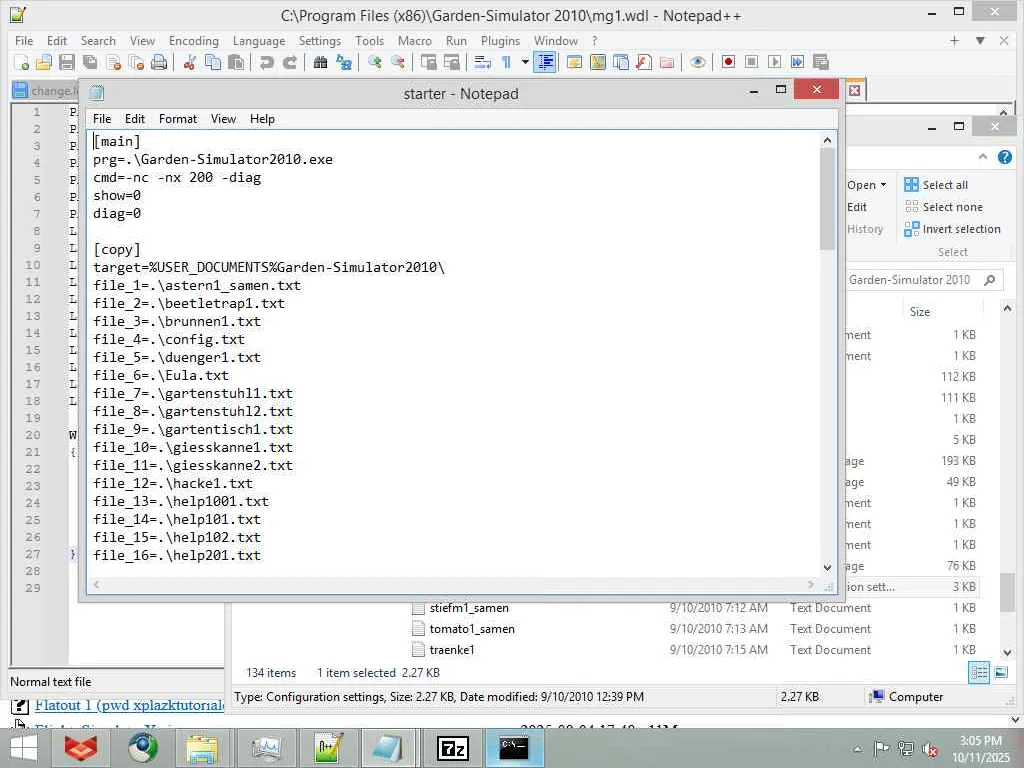Click Select all in Explorer ribbon
Screen dimensions: 1024x768
coord(936,185)
